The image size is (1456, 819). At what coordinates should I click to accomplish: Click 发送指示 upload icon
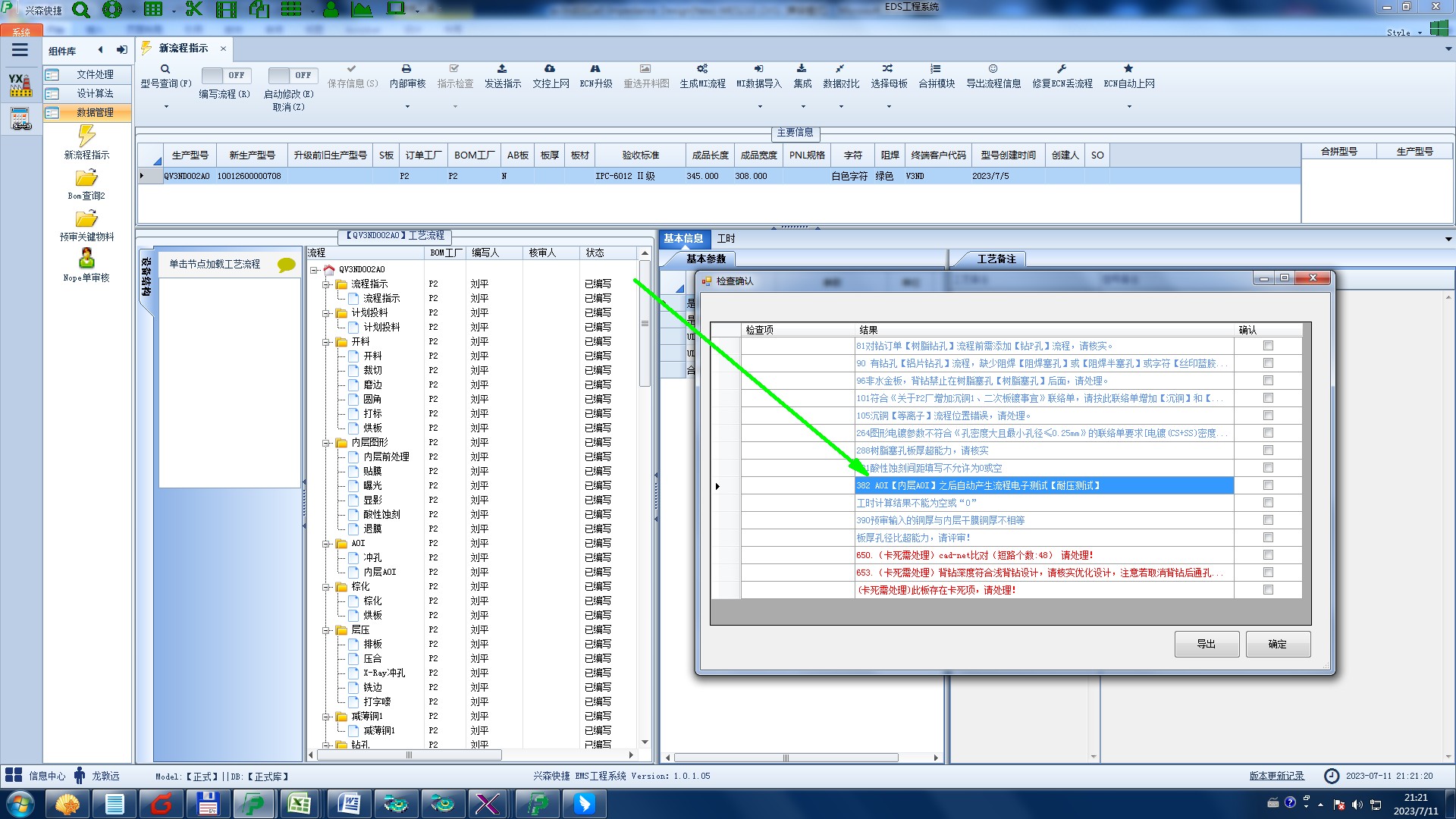tap(502, 69)
